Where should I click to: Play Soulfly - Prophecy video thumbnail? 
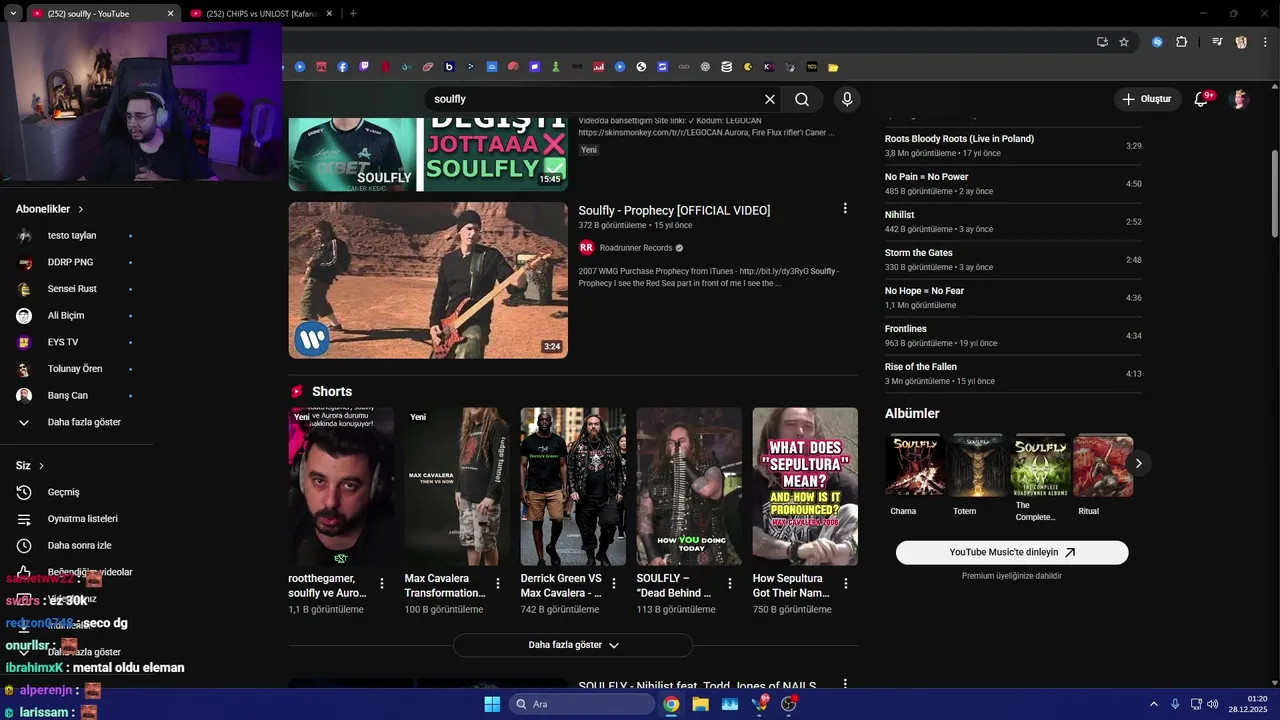click(x=428, y=280)
